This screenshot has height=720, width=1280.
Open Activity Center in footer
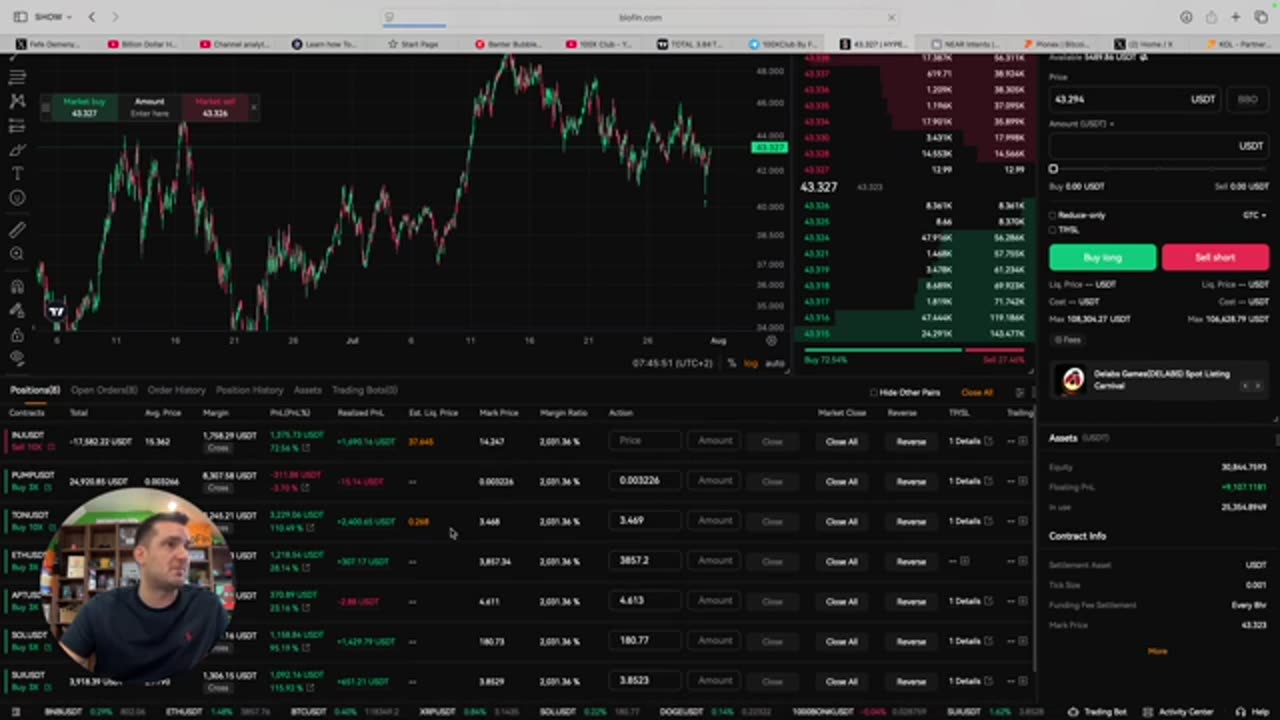pos(1180,712)
